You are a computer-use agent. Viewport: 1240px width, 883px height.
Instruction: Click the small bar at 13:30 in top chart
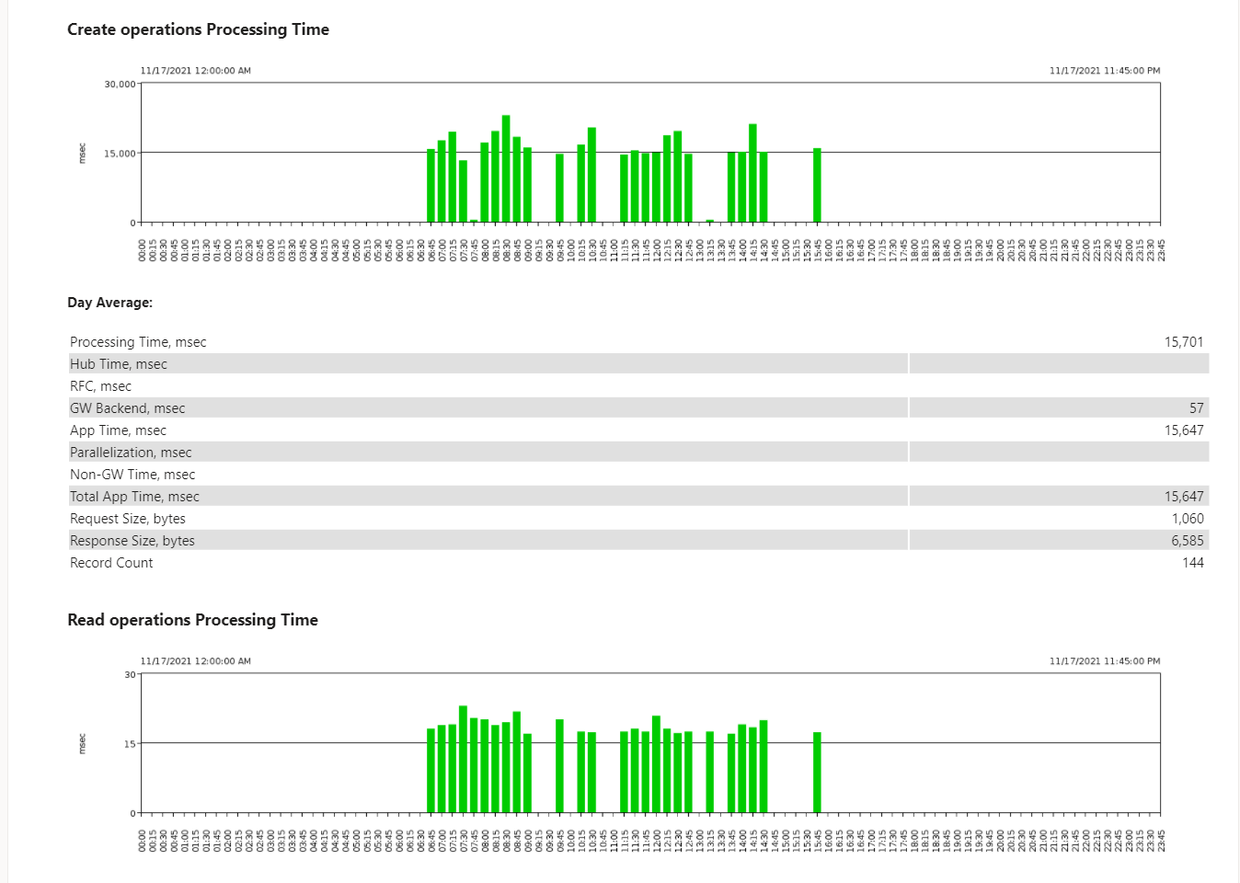coord(709,221)
